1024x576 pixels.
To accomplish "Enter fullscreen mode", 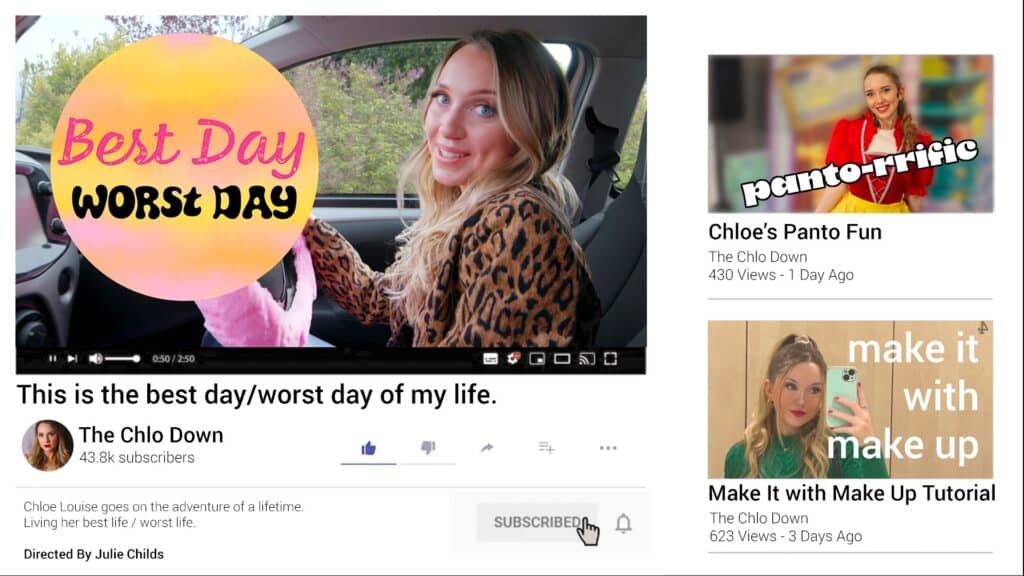I will [611, 359].
